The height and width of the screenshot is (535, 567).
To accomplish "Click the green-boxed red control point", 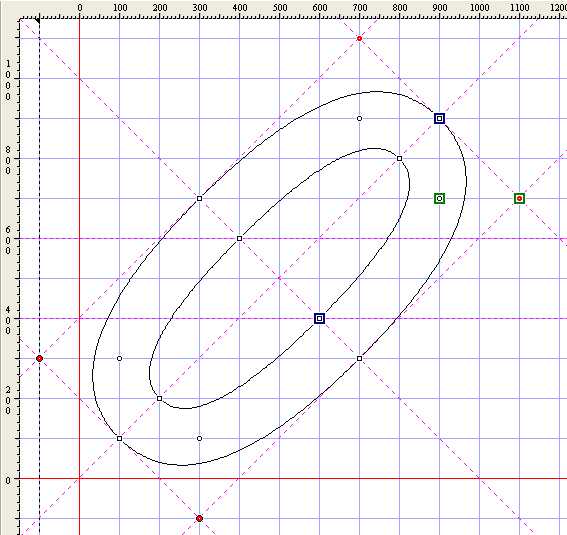I will pos(519,198).
